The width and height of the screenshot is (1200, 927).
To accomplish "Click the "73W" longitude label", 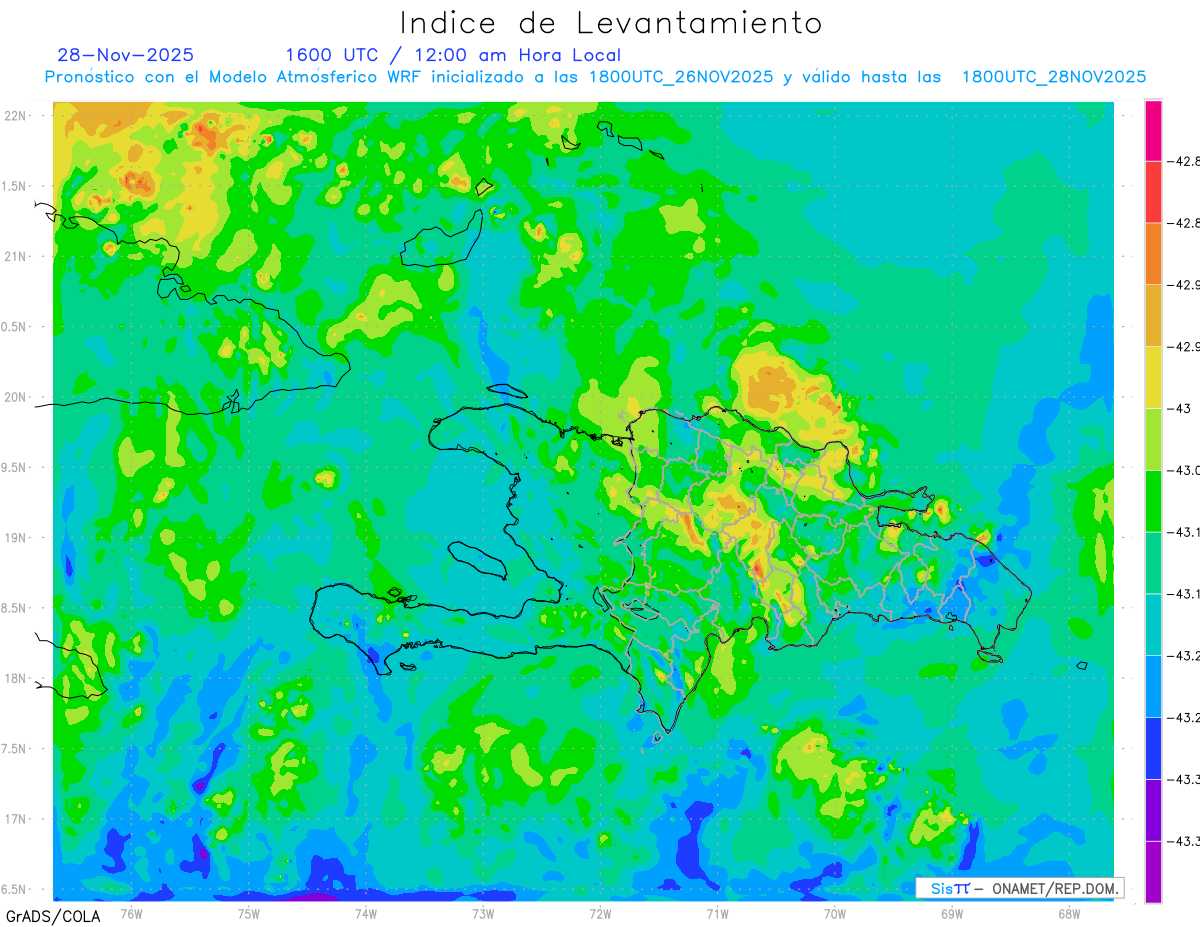I will click(x=483, y=913).
